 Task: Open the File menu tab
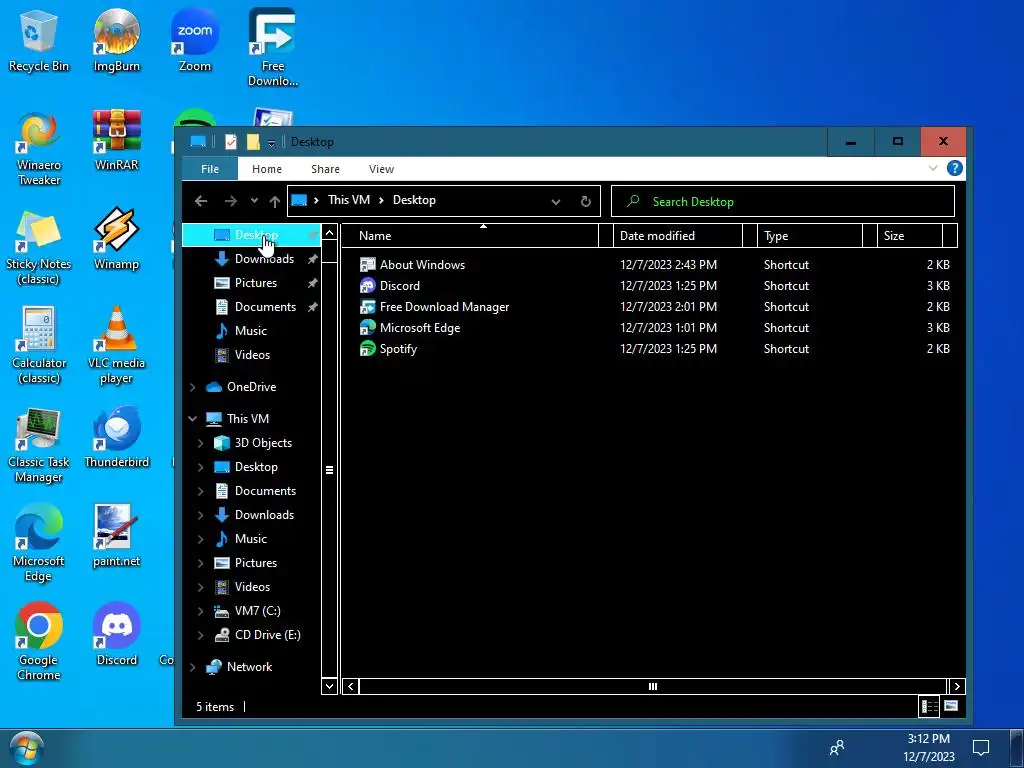pyautogui.click(x=210, y=168)
